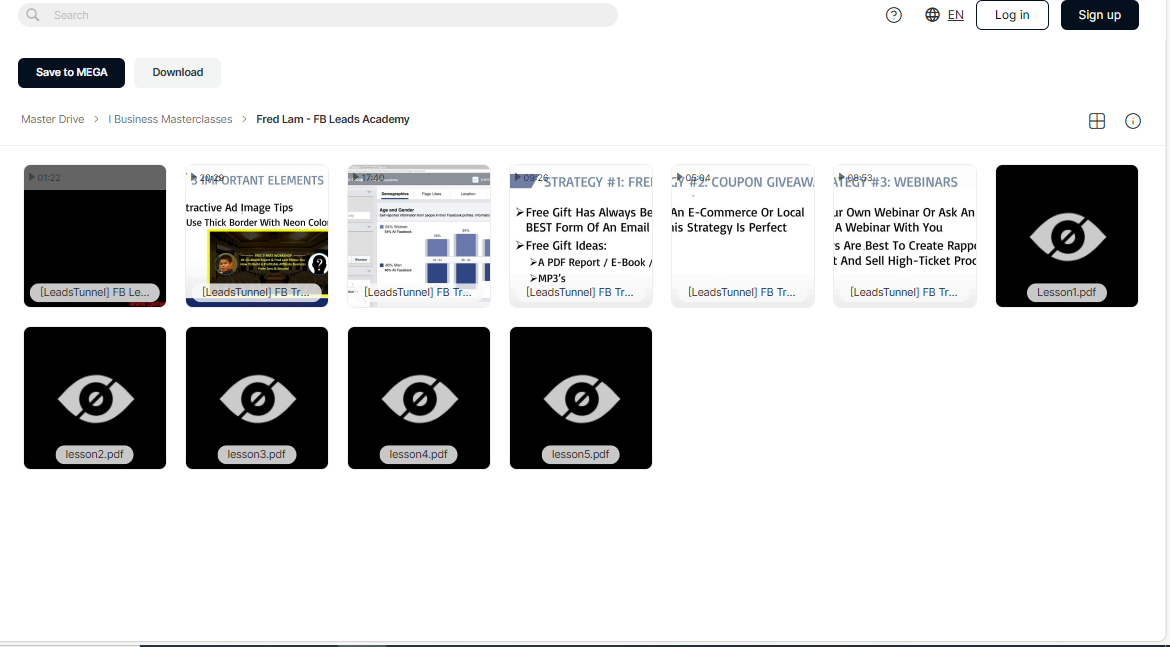Open the 17:40 demographics video thumbnail

[419, 236]
